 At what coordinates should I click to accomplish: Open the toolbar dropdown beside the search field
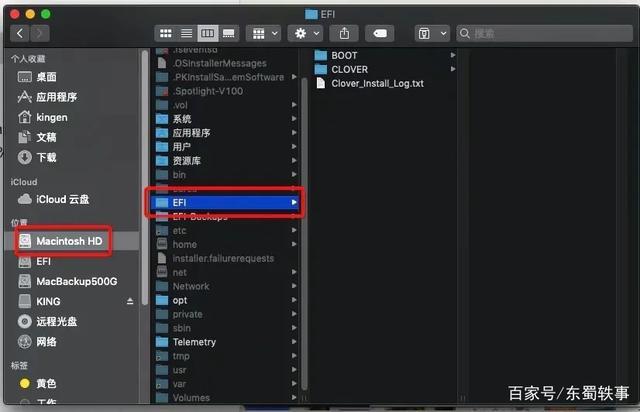[432, 33]
